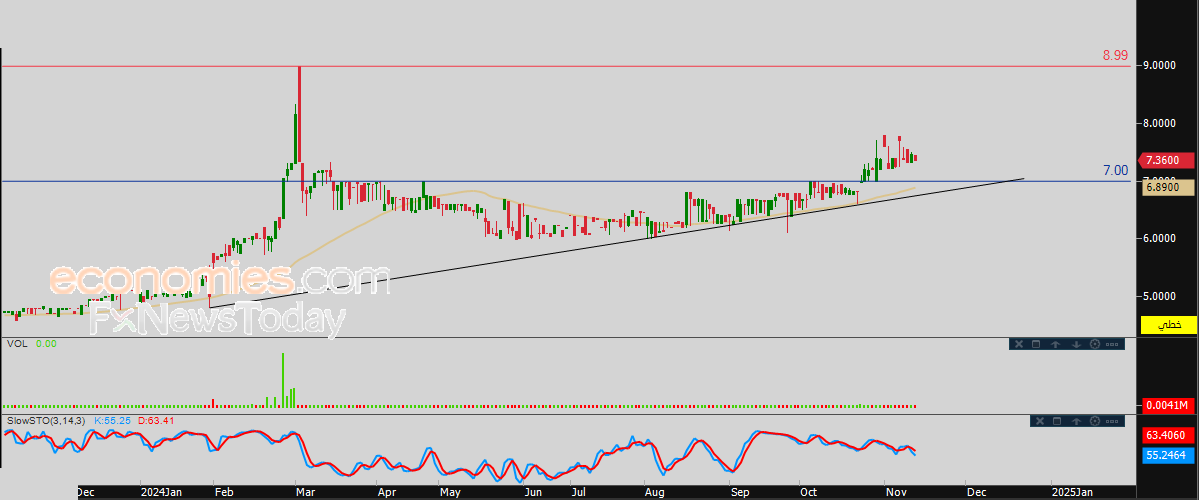Move the SlowSTO panel up
1199x500 pixels.
pyautogui.click(x=1076, y=420)
